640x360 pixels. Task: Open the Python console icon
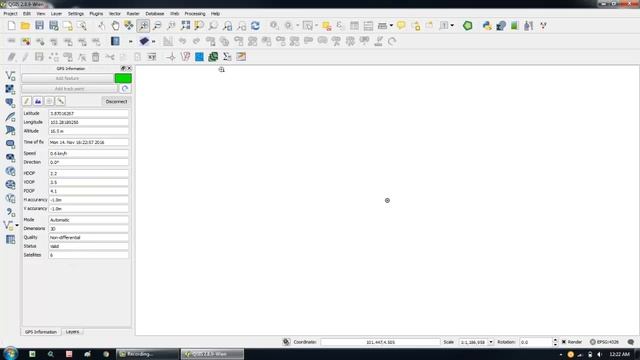(487, 26)
